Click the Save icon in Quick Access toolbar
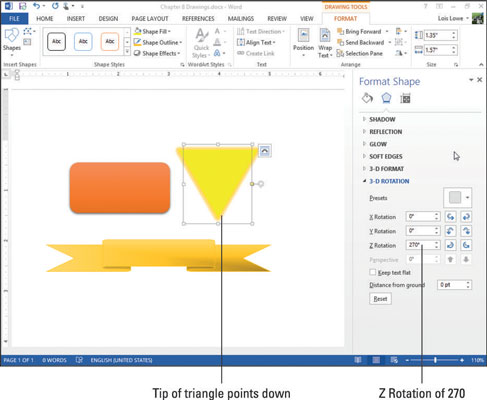The image size is (487, 400). coord(23,6)
